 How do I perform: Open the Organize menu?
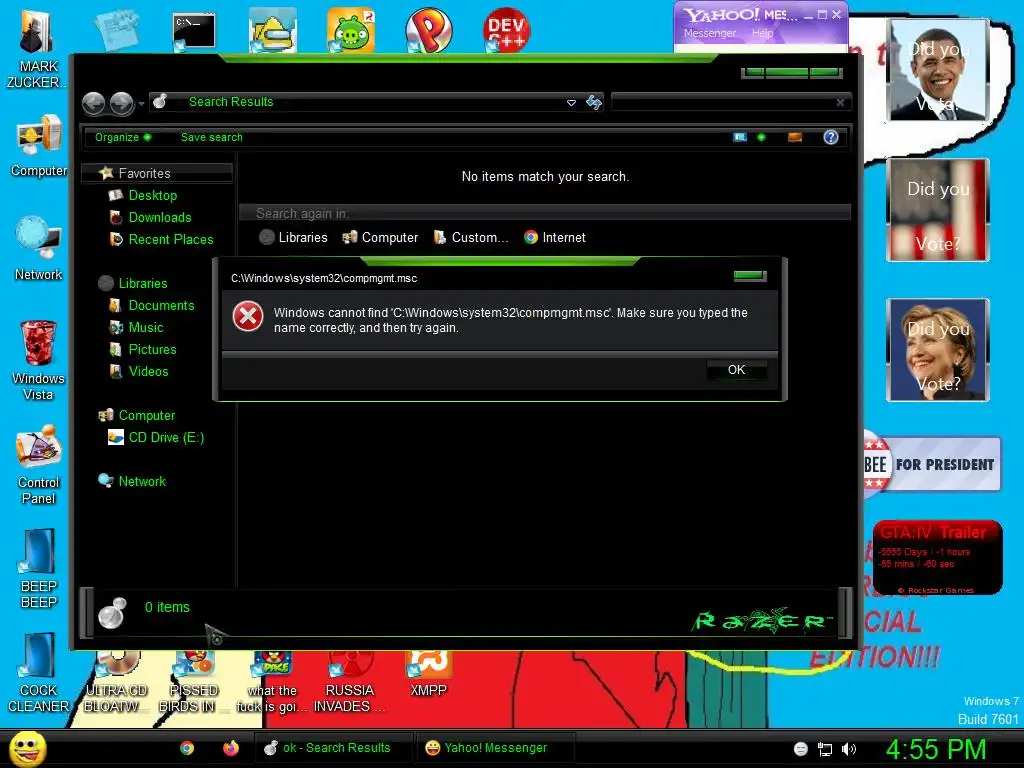[x=123, y=137]
